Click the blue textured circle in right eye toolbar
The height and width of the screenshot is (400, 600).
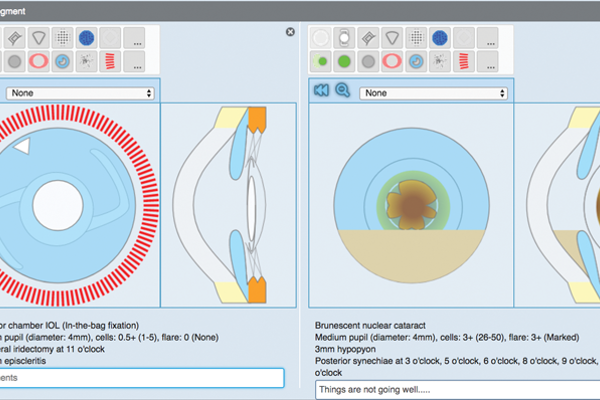(438, 38)
